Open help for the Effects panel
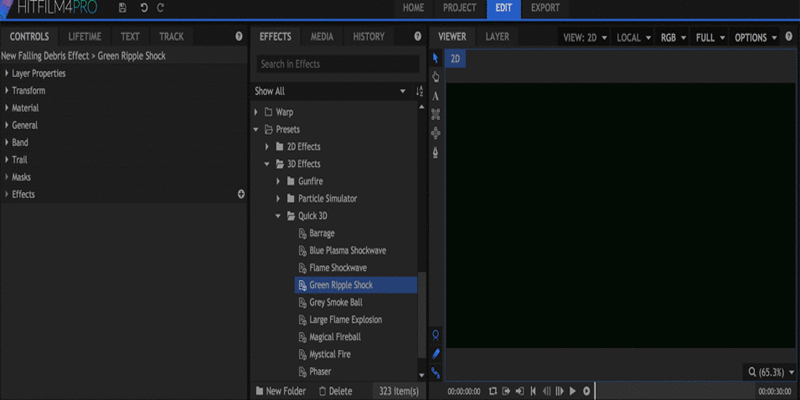 click(x=418, y=36)
